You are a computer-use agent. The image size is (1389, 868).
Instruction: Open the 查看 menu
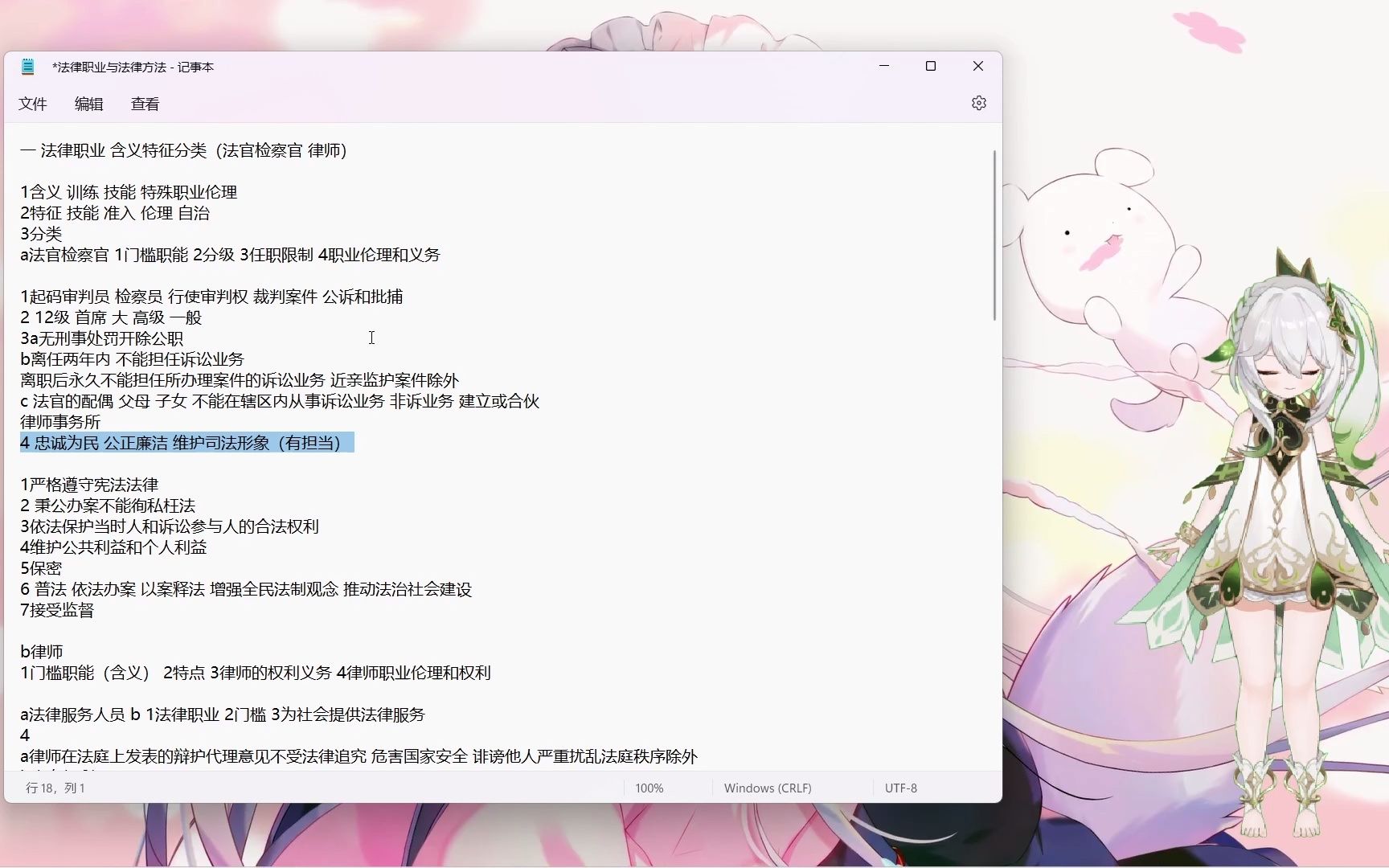[x=145, y=104]
